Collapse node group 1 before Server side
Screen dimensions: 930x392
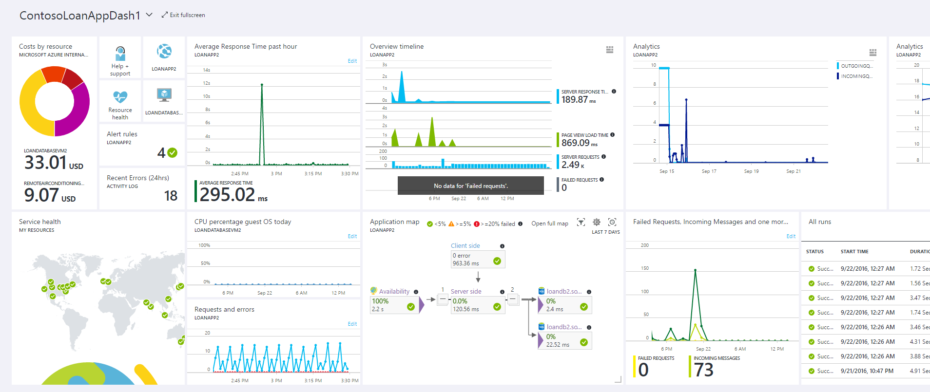(x=442, y=300)
